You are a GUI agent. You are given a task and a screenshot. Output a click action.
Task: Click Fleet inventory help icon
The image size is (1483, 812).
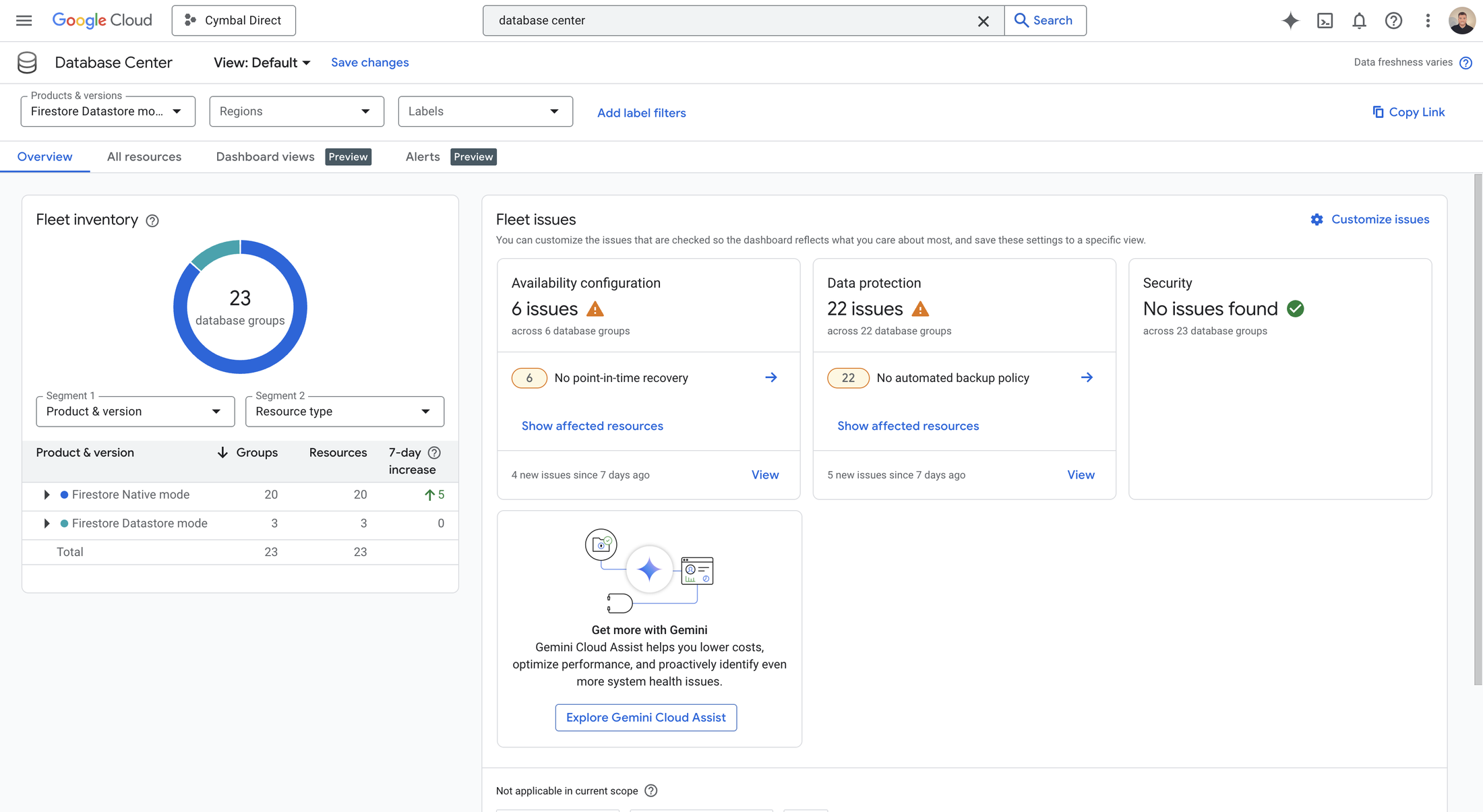coord(152,220)
